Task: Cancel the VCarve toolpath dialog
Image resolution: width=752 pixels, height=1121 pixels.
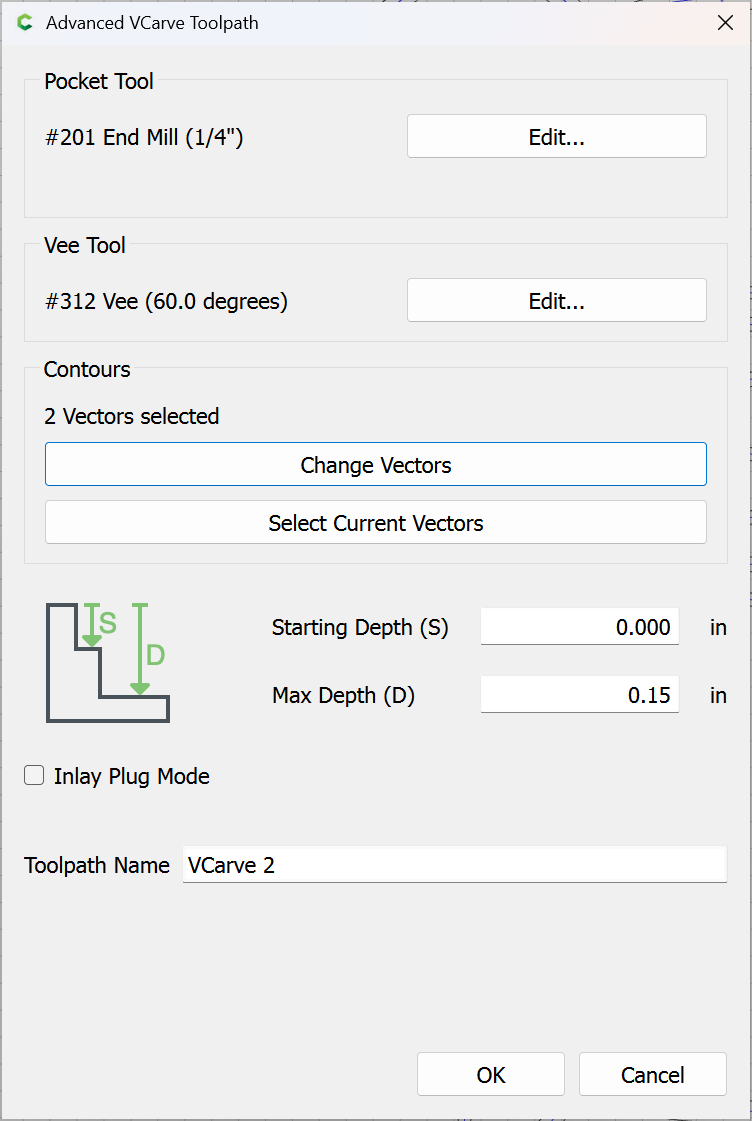Action: [x=652, y=1075]
